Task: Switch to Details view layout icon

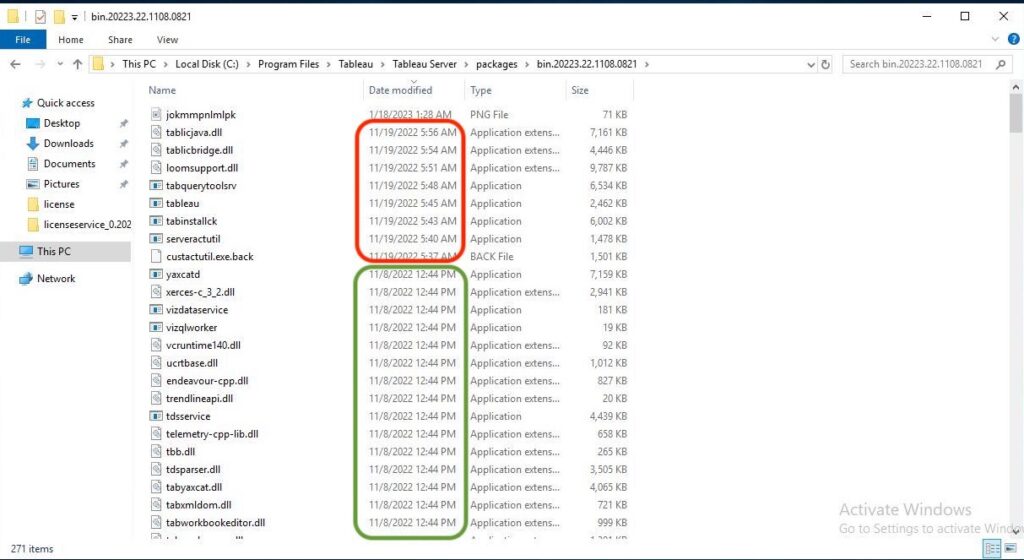Action: click(x=992, y=548)
